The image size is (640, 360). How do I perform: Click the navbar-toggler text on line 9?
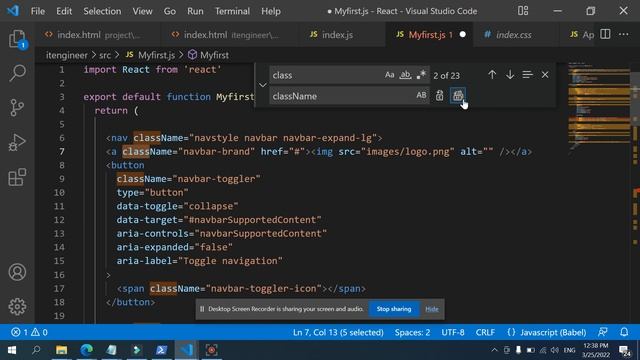point(216,179)
